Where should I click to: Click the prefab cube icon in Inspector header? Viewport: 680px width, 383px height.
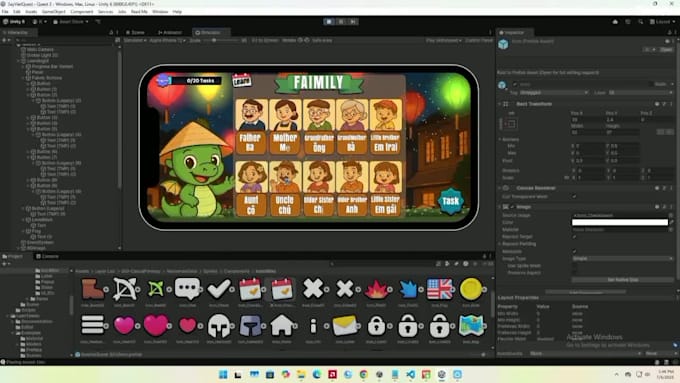tap(503, 44)
